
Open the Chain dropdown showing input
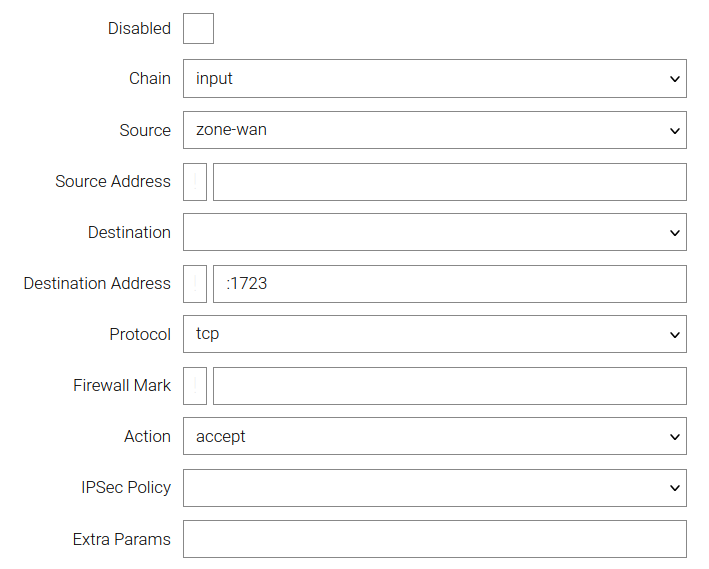(x=434, y=79)
